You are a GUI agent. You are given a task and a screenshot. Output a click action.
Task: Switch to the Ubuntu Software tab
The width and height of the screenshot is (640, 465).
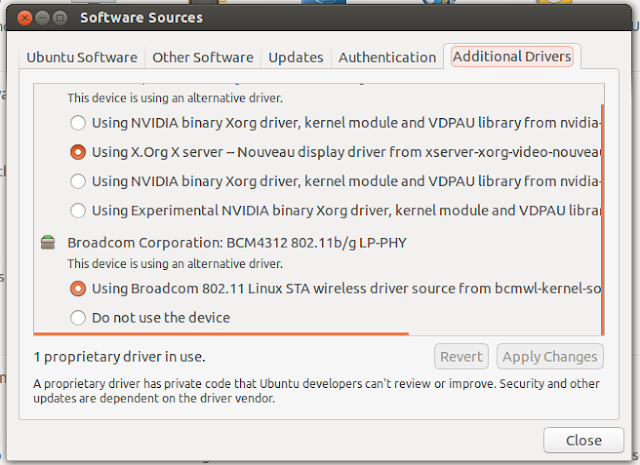pyautogui.click(x=82, y=57)
